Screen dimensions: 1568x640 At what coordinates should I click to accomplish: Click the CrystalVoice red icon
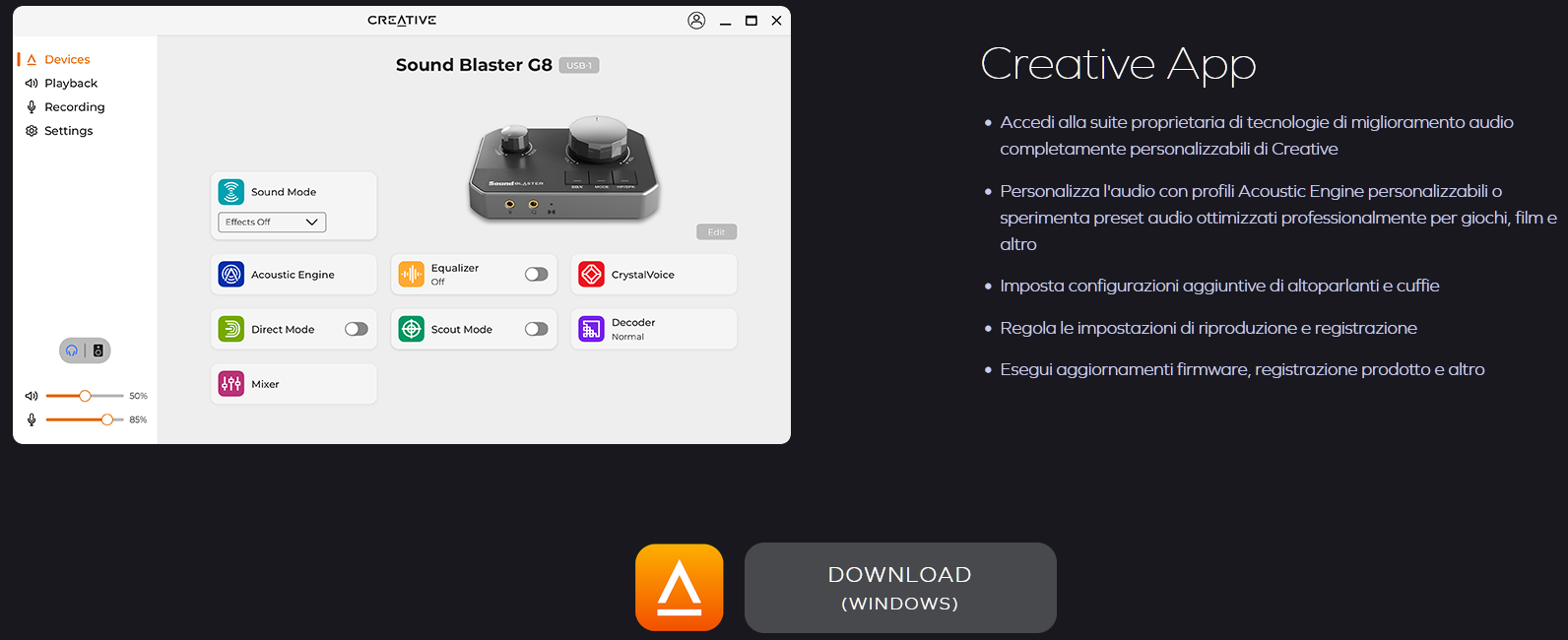tap(591, 274)
